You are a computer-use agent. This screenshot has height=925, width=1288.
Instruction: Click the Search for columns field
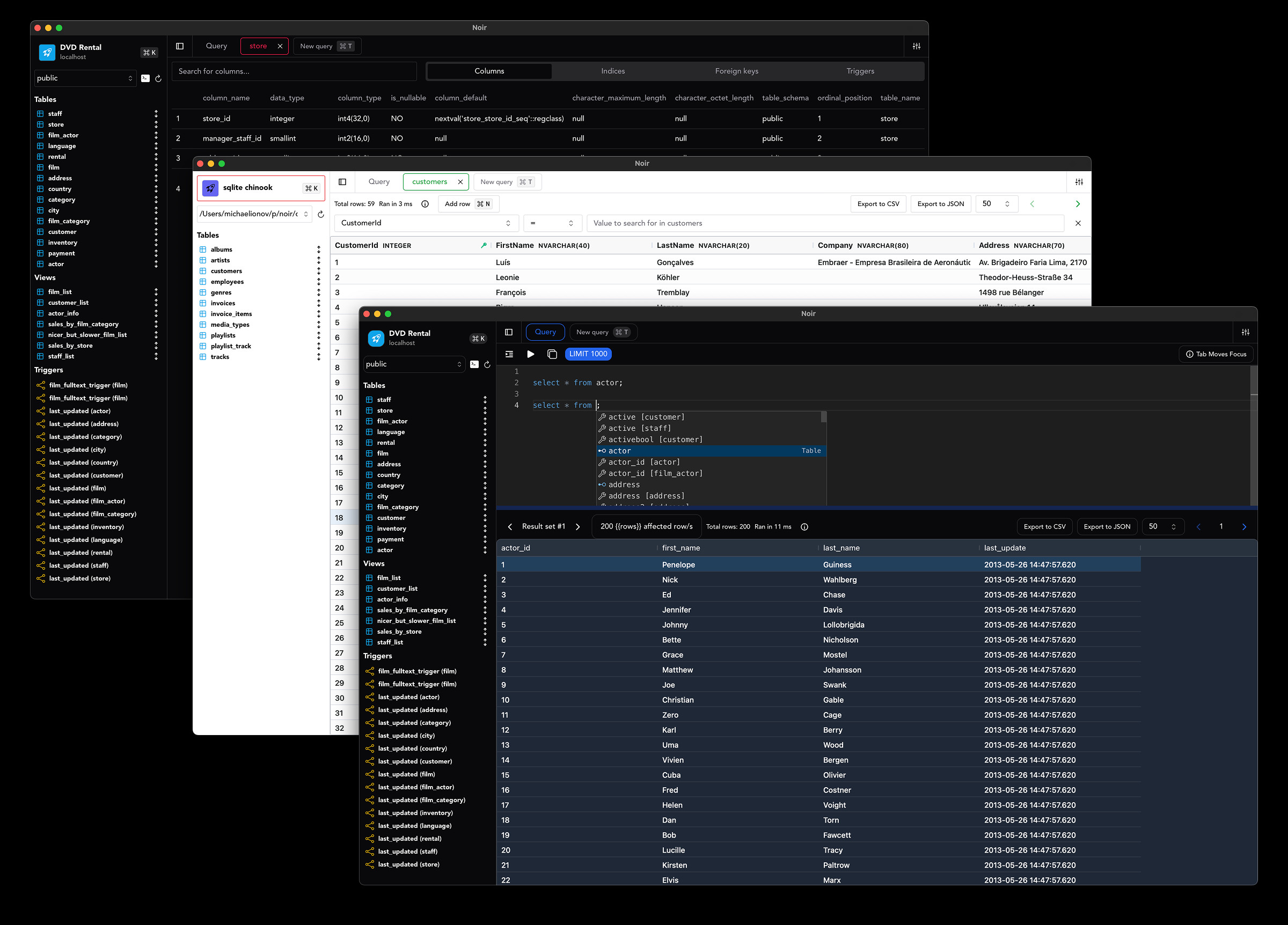(x=294, y=71)
